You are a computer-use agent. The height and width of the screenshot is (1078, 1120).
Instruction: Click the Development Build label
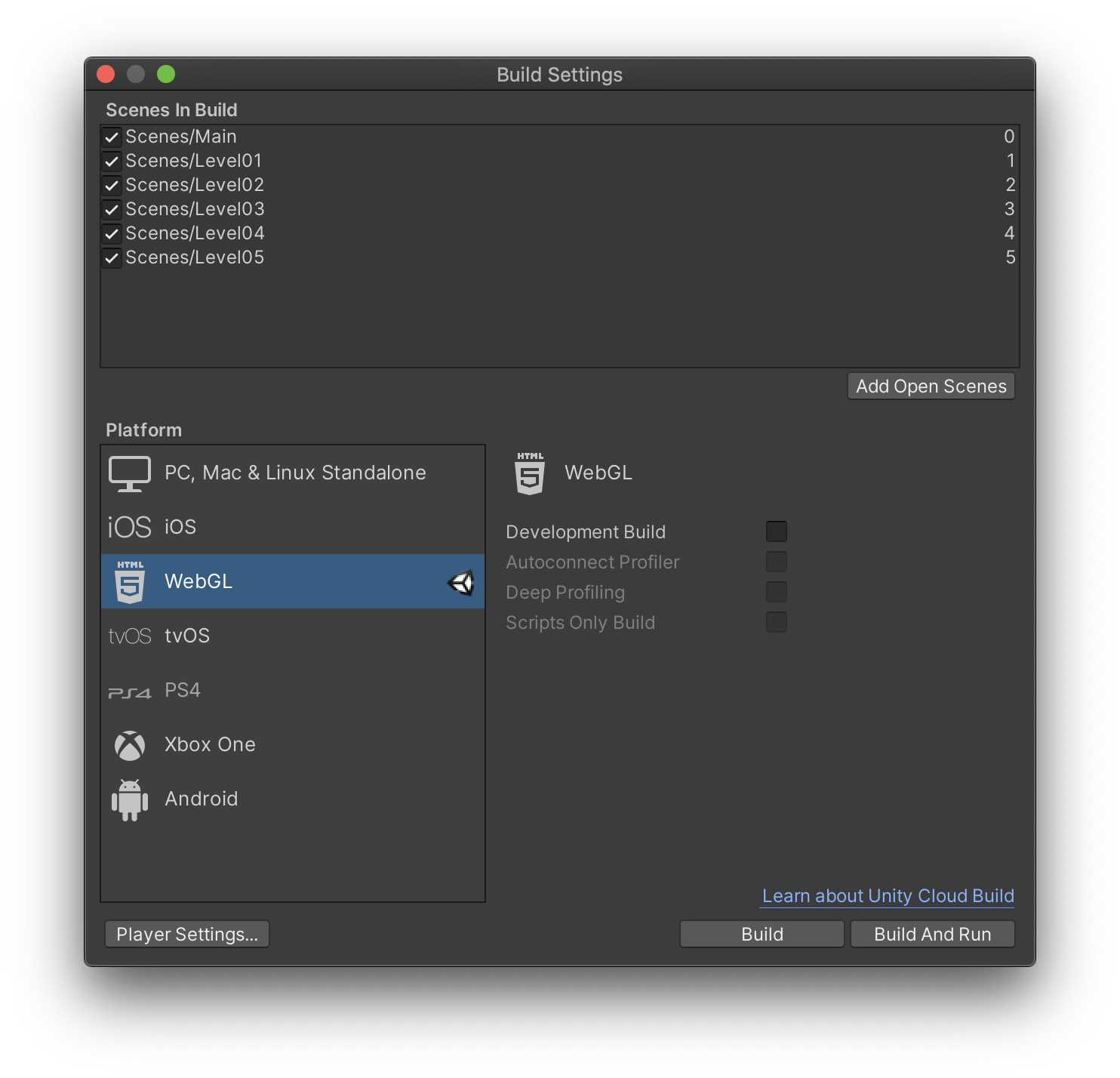tap(586, 532)
